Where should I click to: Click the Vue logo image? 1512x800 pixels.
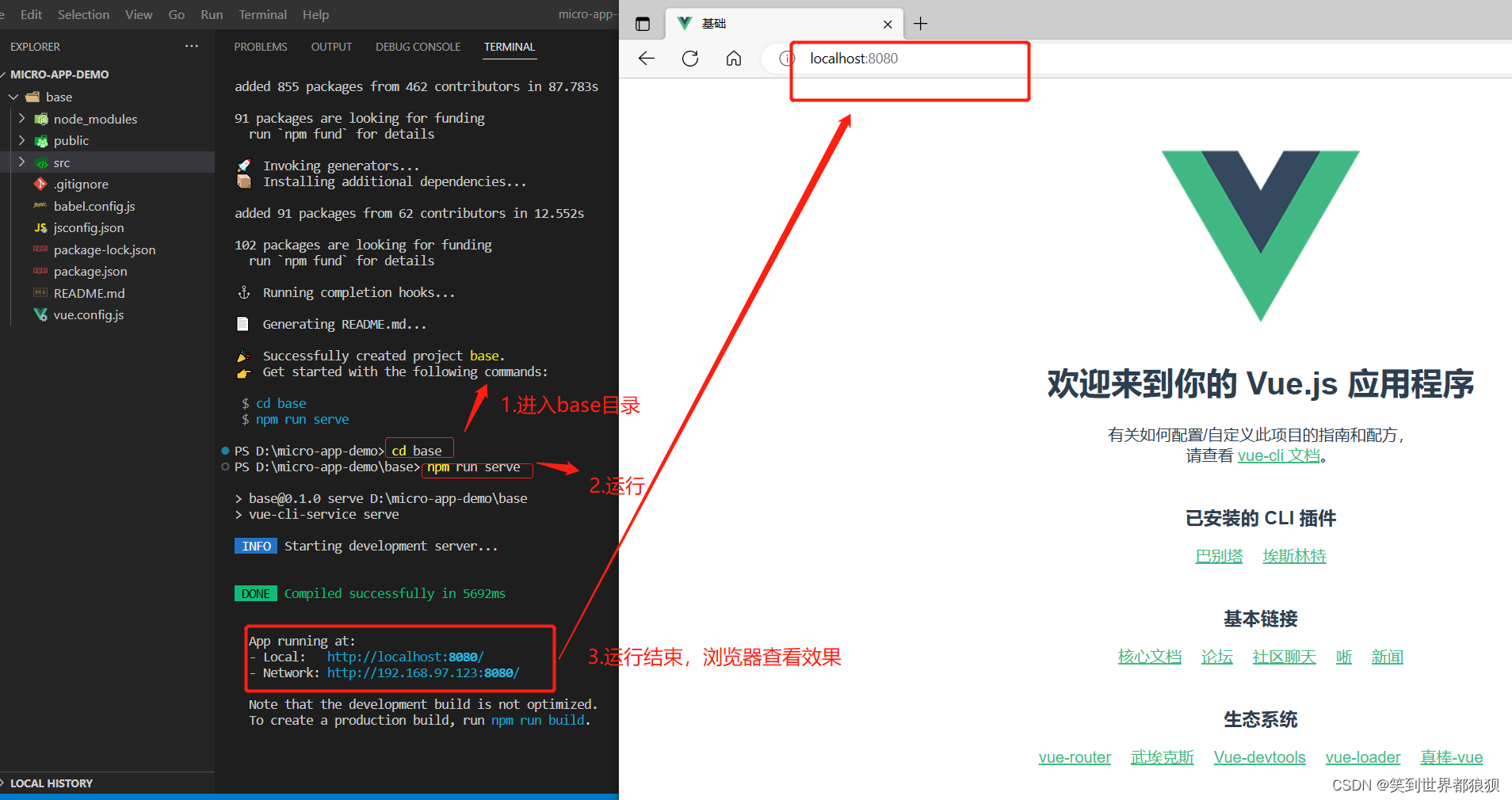click(1260, 236)
